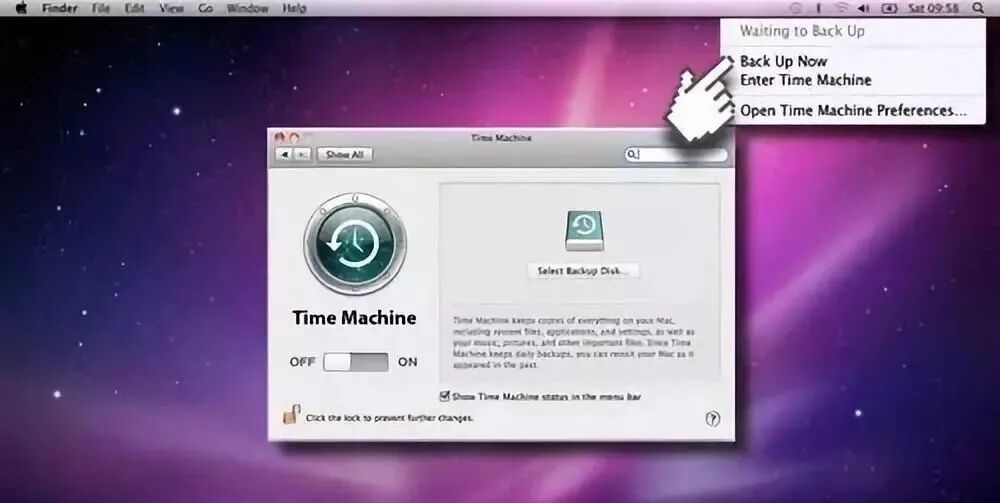Click the padlock icon to prevent changes
This screenshot has height=503, width=1000.
291,415
